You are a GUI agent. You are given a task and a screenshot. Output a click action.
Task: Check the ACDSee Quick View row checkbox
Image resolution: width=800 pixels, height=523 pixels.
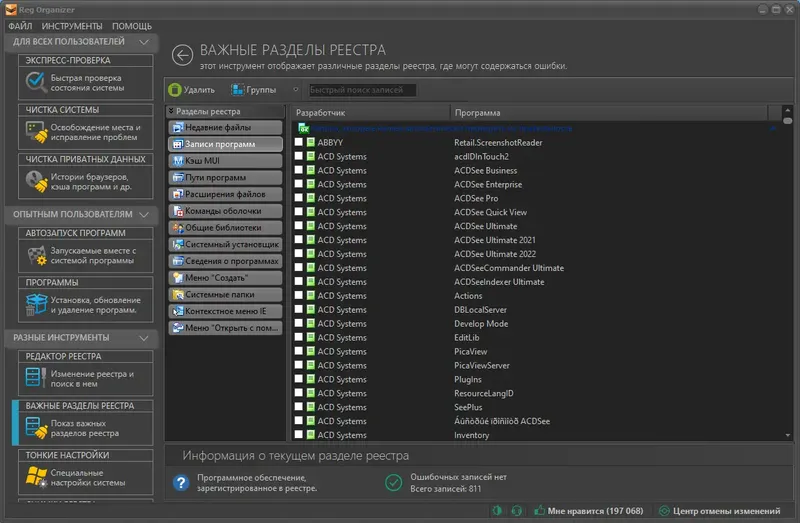point(299,212)
